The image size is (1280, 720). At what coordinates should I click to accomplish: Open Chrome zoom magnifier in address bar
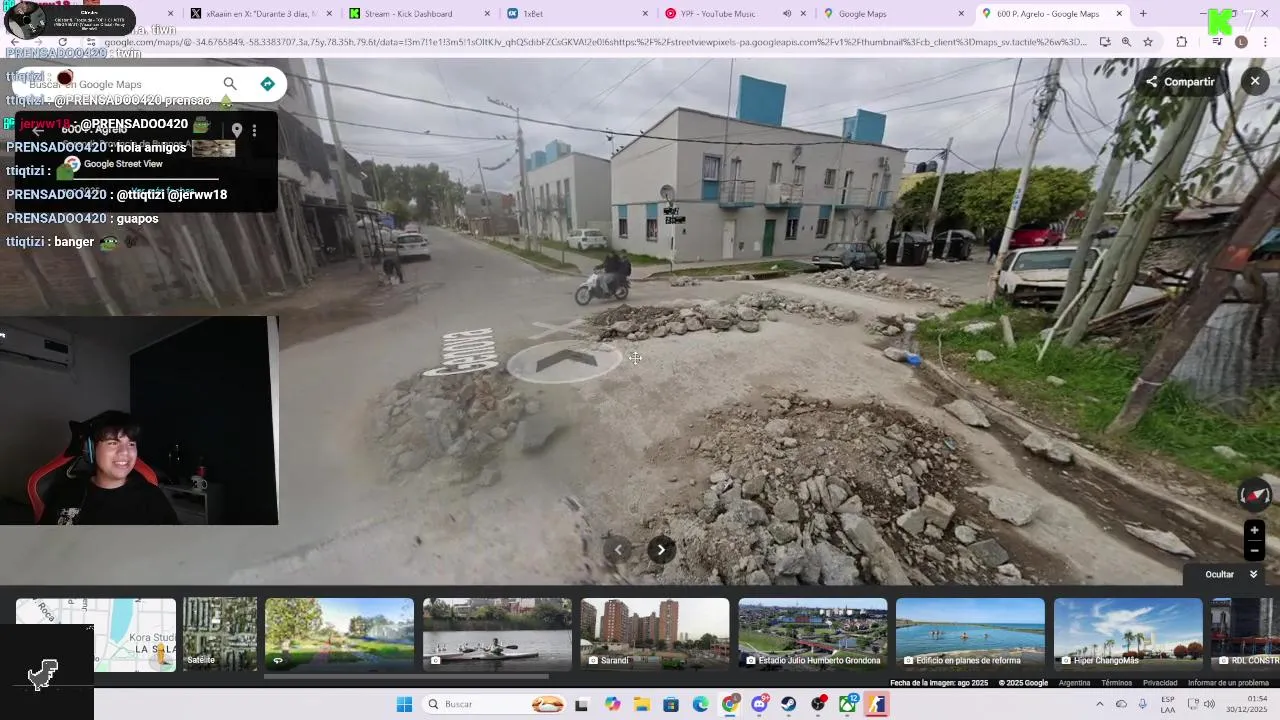[1126, 42]
